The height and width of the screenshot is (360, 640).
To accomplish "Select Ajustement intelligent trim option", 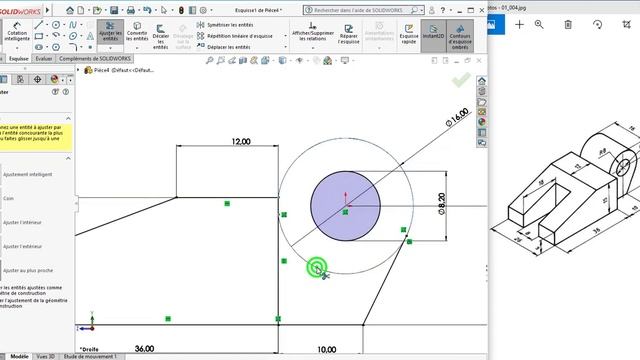I will tap(27, 174).
